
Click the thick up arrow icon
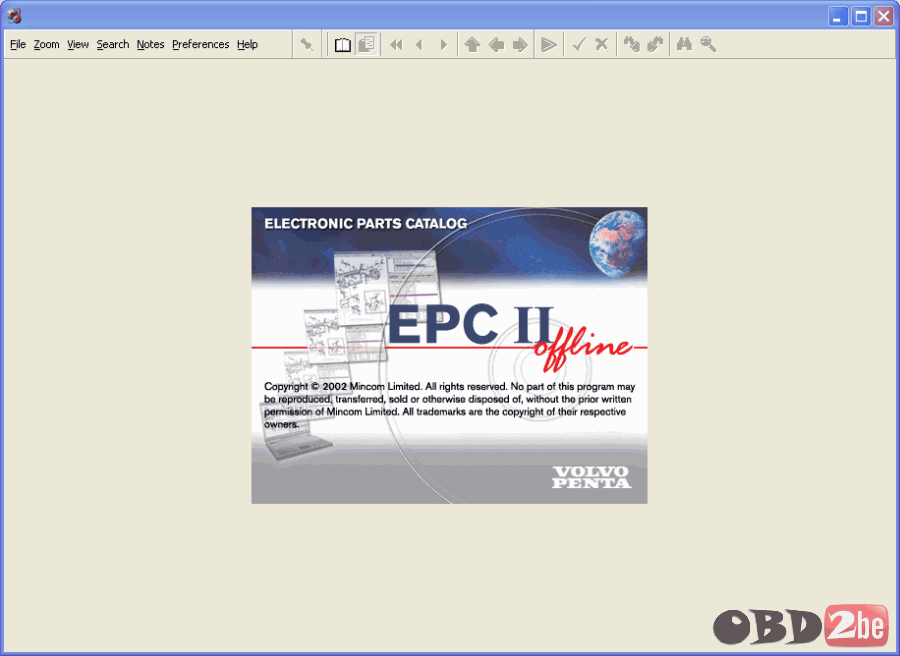tap(472, 44)
